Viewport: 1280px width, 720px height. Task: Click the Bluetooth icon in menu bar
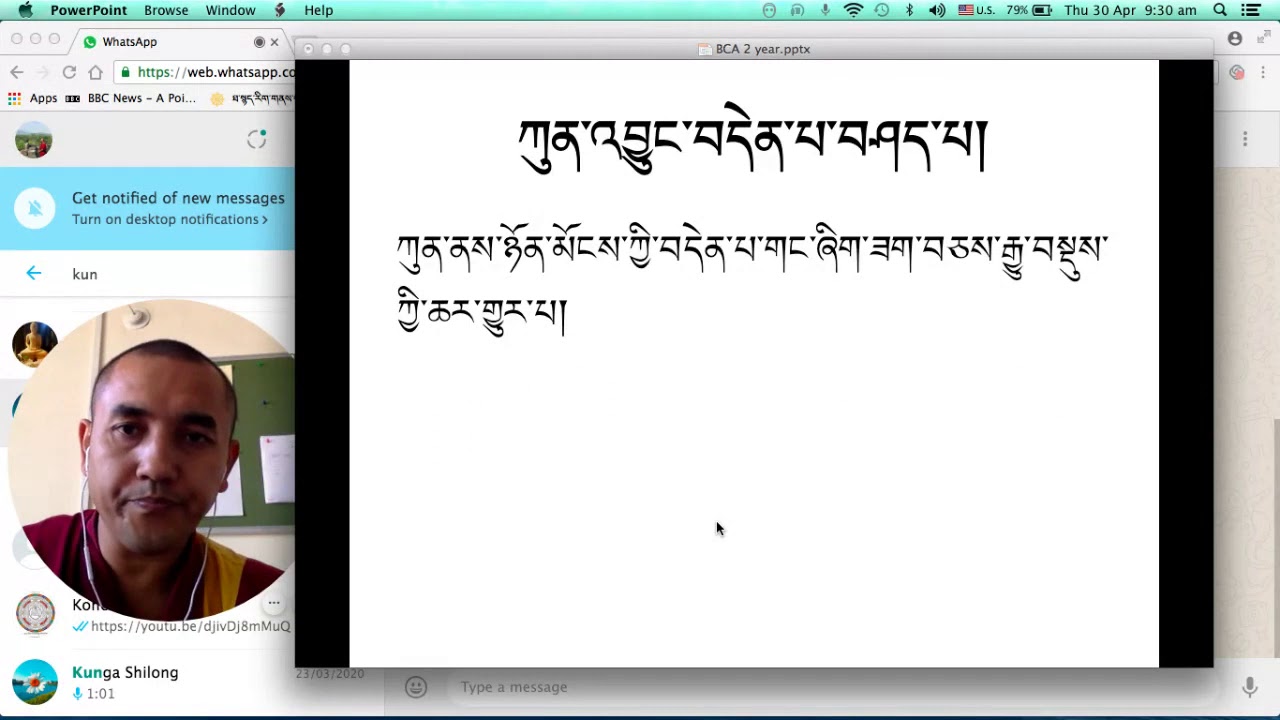[x=909, y=10]
